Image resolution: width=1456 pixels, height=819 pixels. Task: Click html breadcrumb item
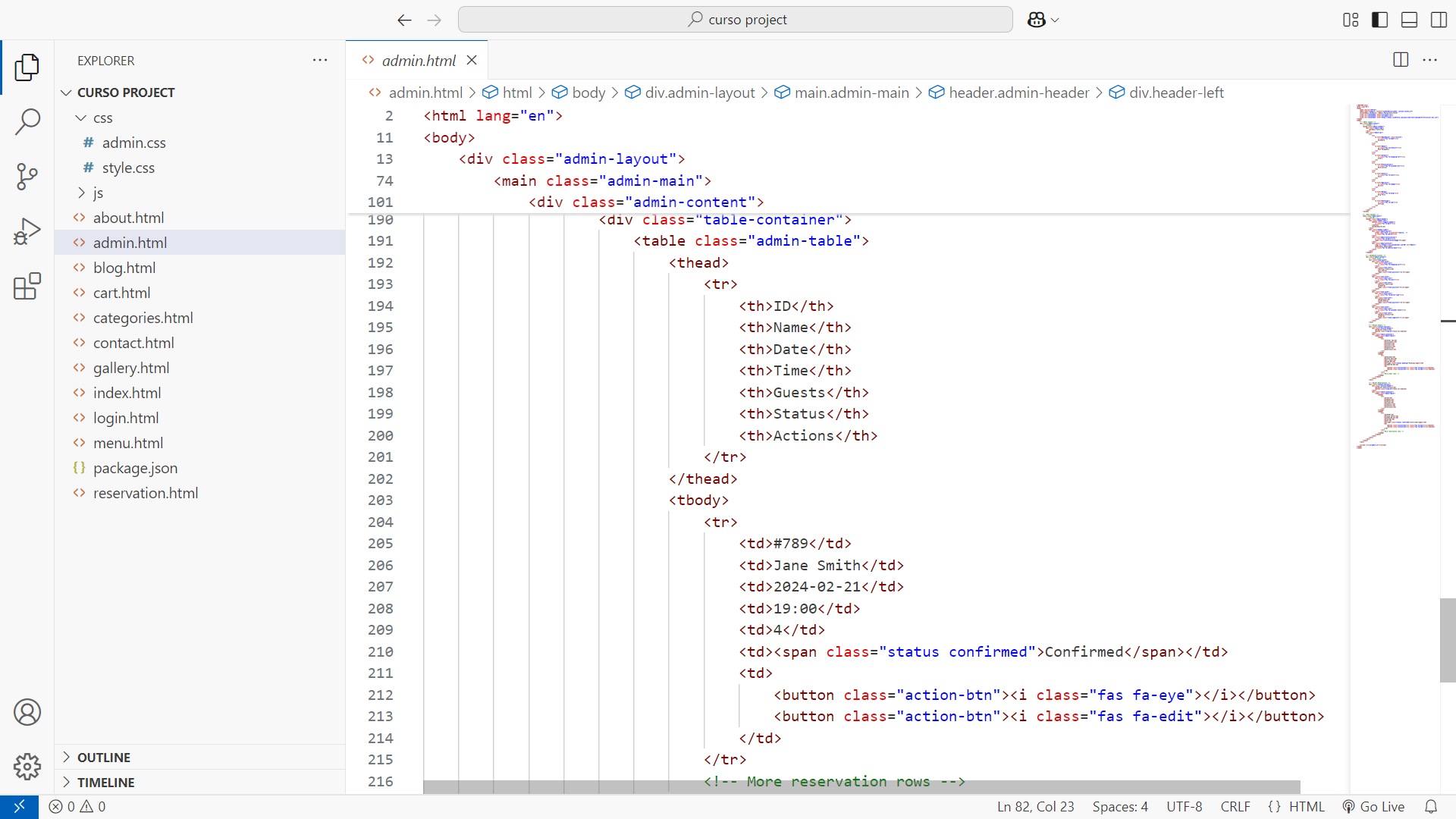pyautogui.click(x=508, y=93)
